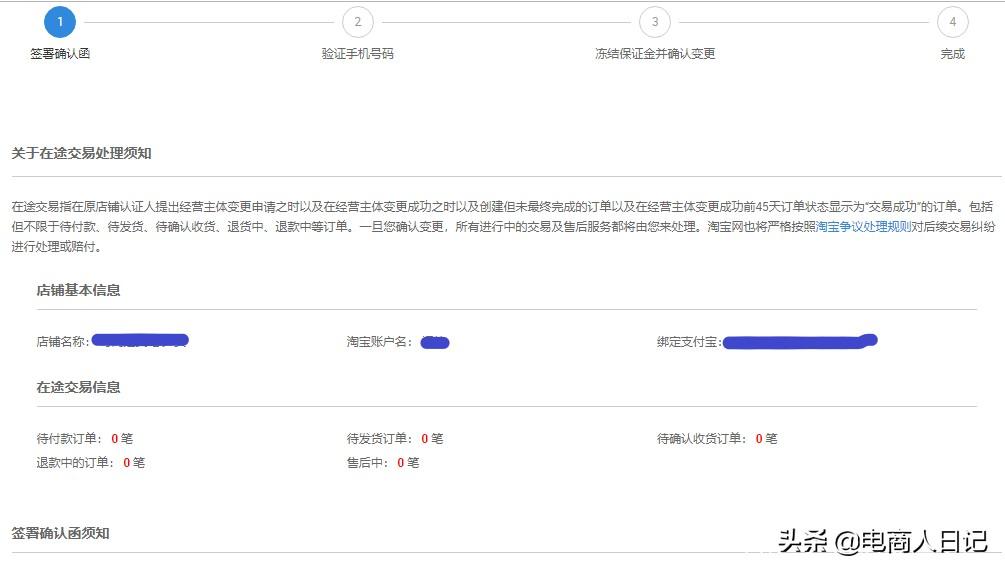Viewport: 1005px width, 571px height.
Task: Select the 签署确认函 step label
Action: click(60, 54)
